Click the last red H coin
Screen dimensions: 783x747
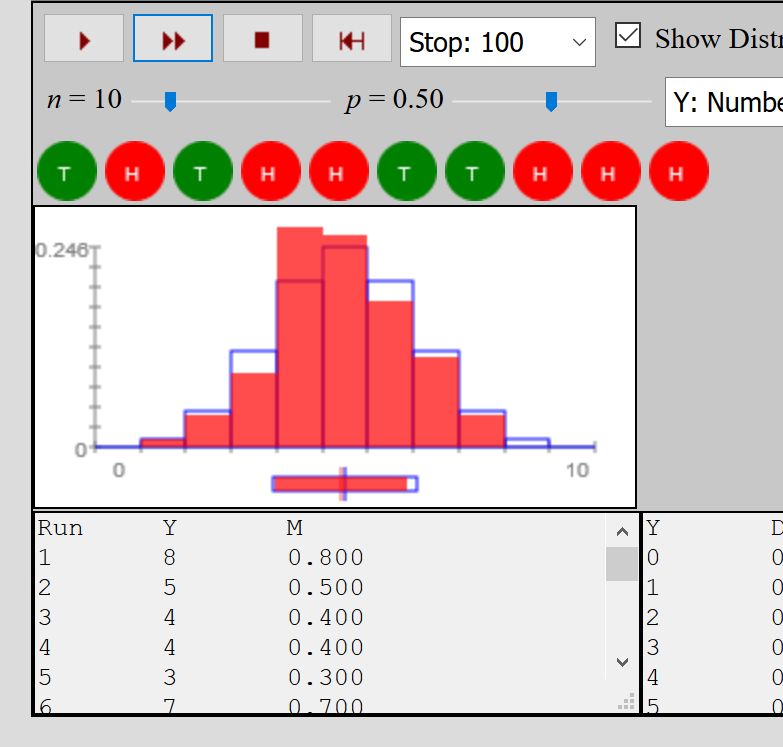tap(679, 171)
